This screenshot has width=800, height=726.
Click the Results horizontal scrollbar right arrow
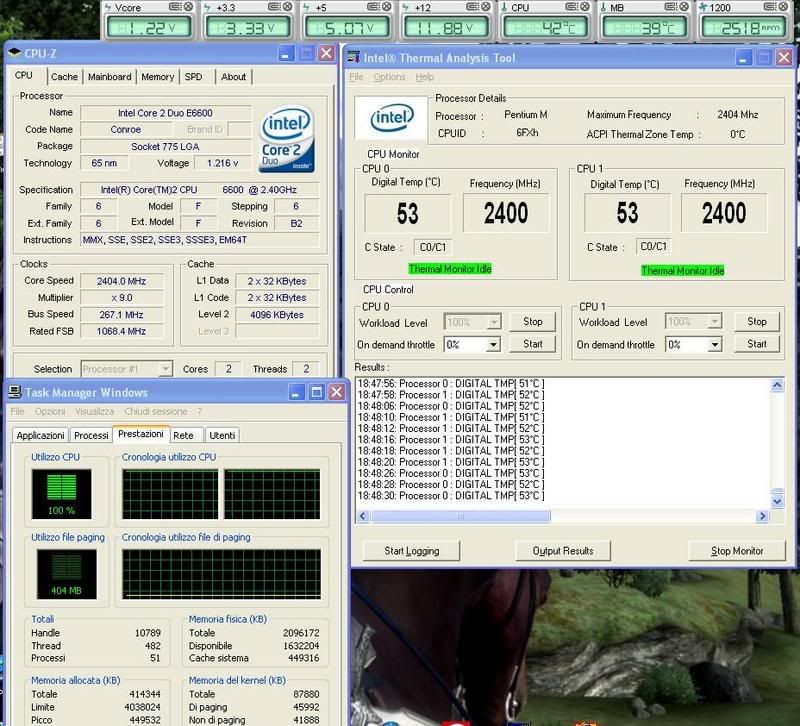762,516
